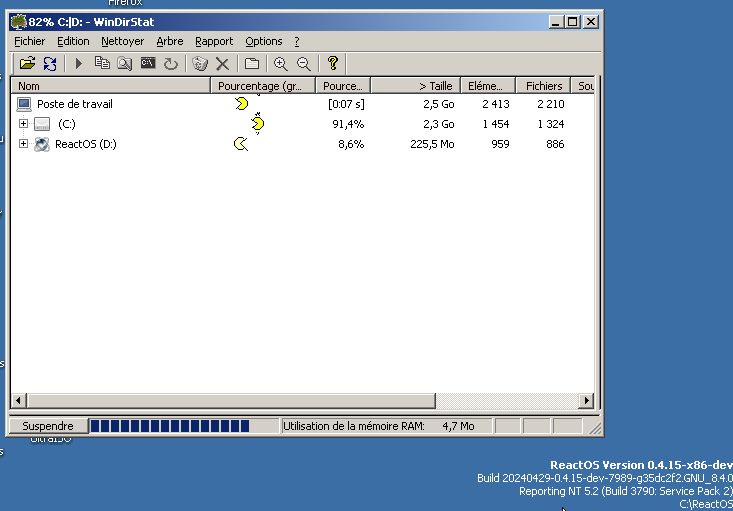Click the scroll right arrow
The height and width of the screenshot is (511, 733).
click(x=586, y=400)
